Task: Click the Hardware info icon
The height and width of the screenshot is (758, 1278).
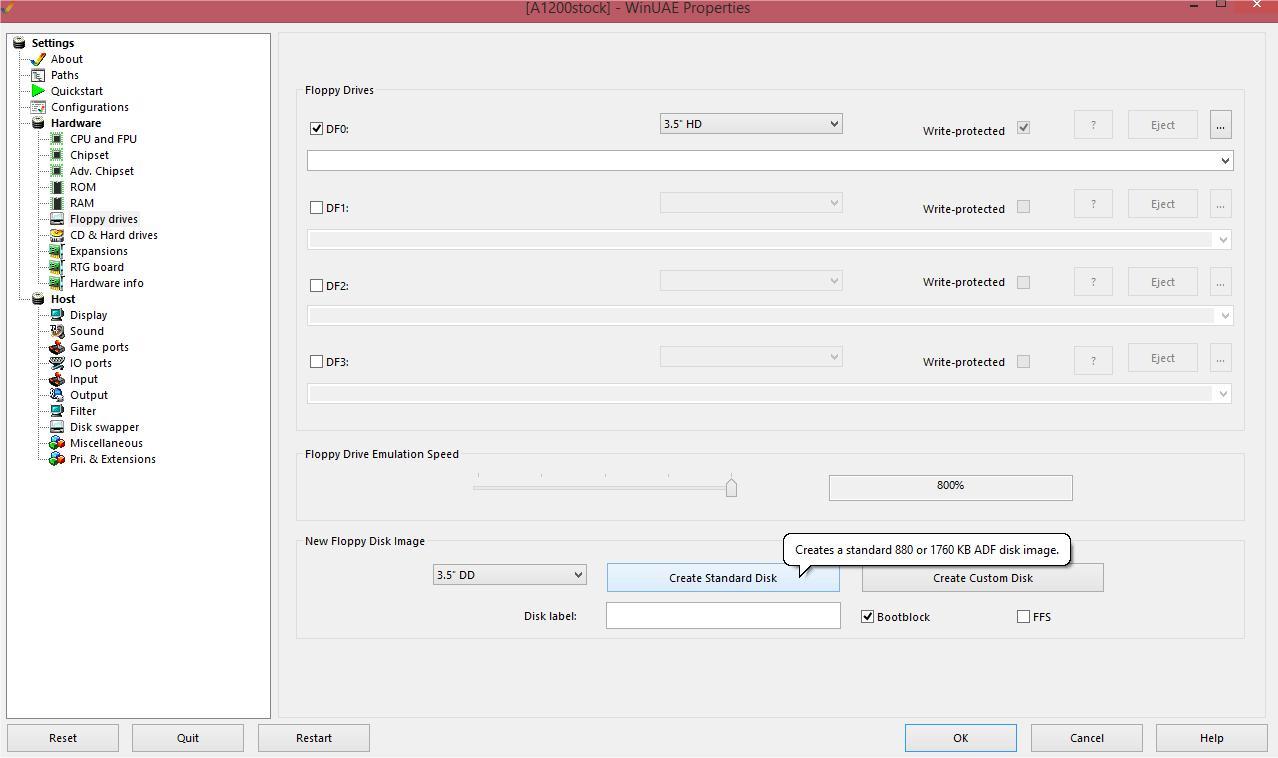Action: pos(57,283)
